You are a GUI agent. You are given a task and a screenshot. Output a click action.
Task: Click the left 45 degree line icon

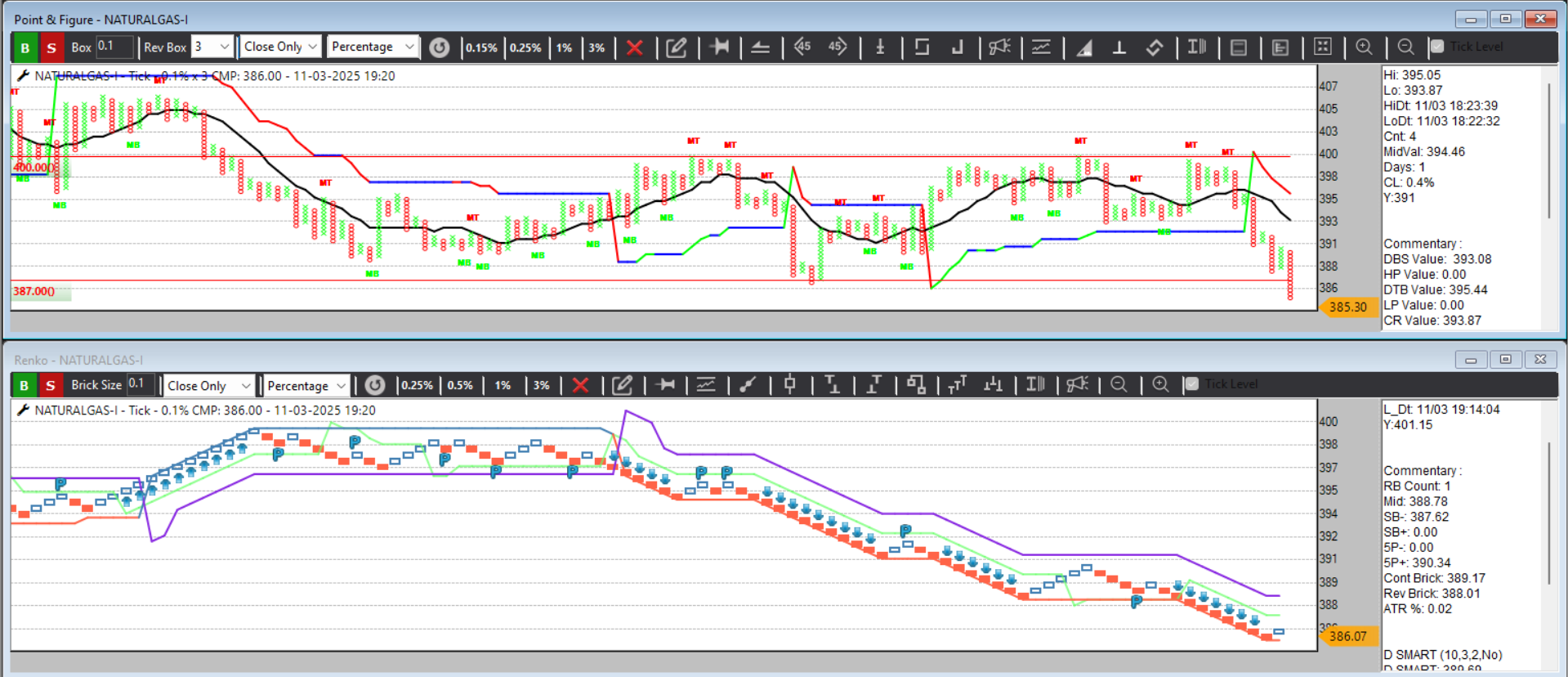coord(802,47)
